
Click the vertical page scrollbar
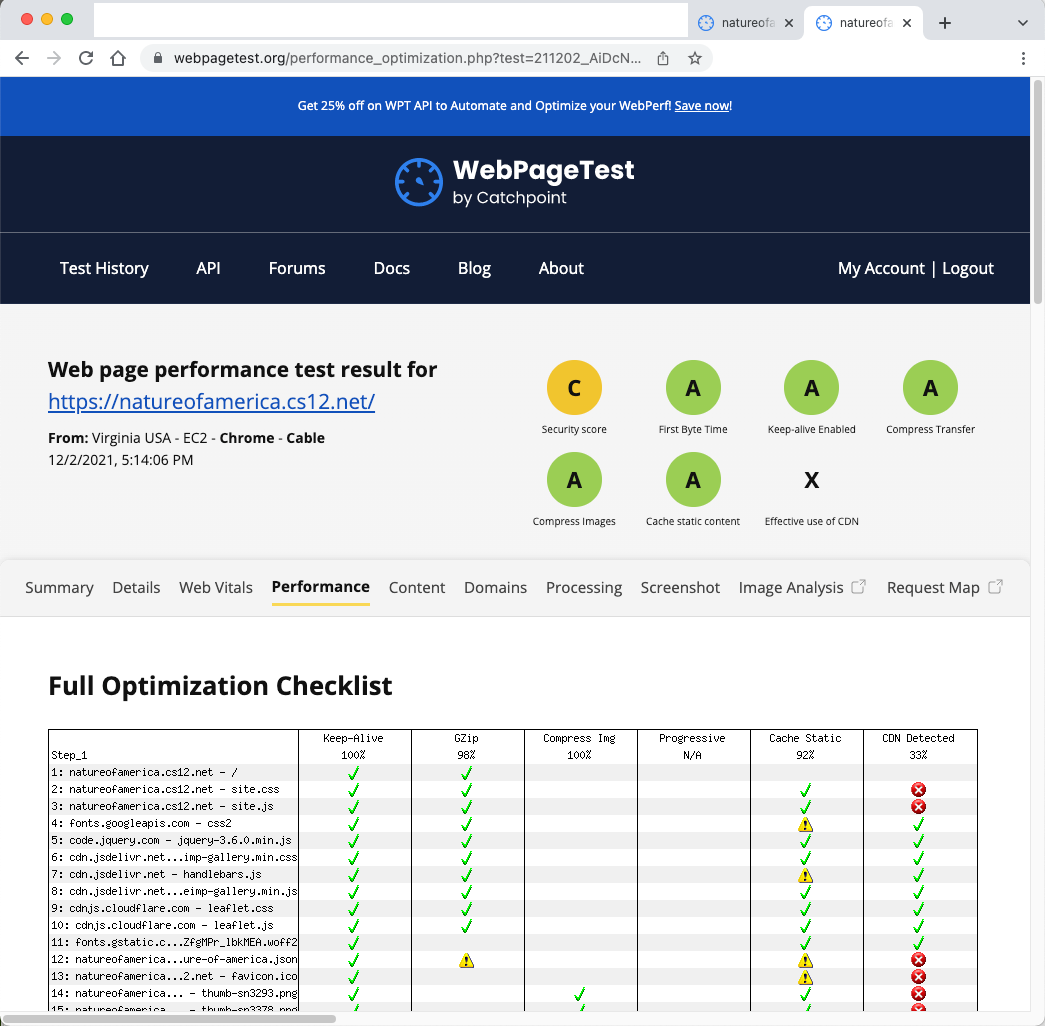pos(1037,191)
